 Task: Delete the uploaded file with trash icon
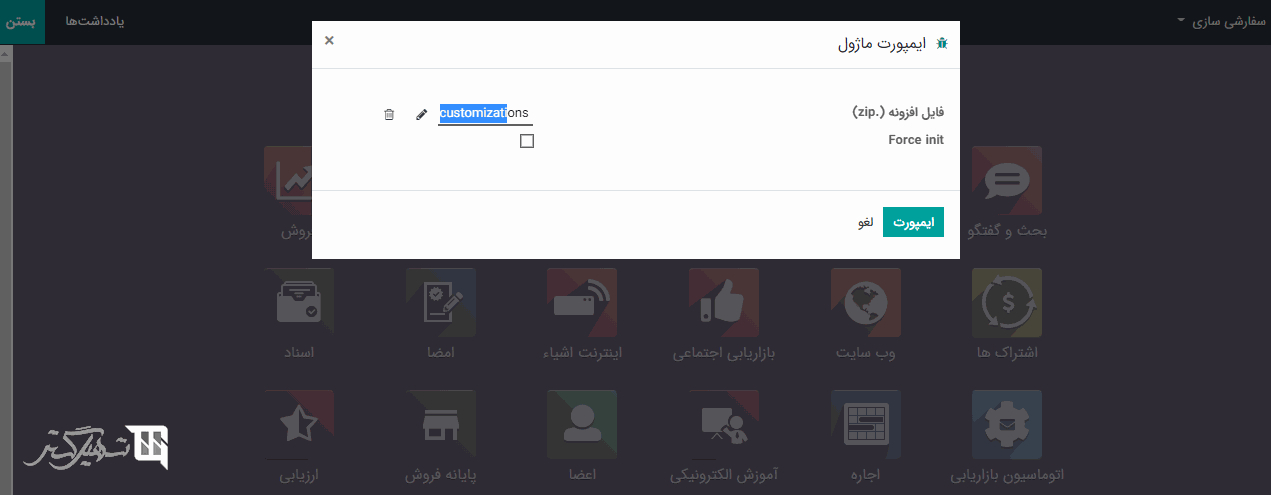click(x=389, y=114)
